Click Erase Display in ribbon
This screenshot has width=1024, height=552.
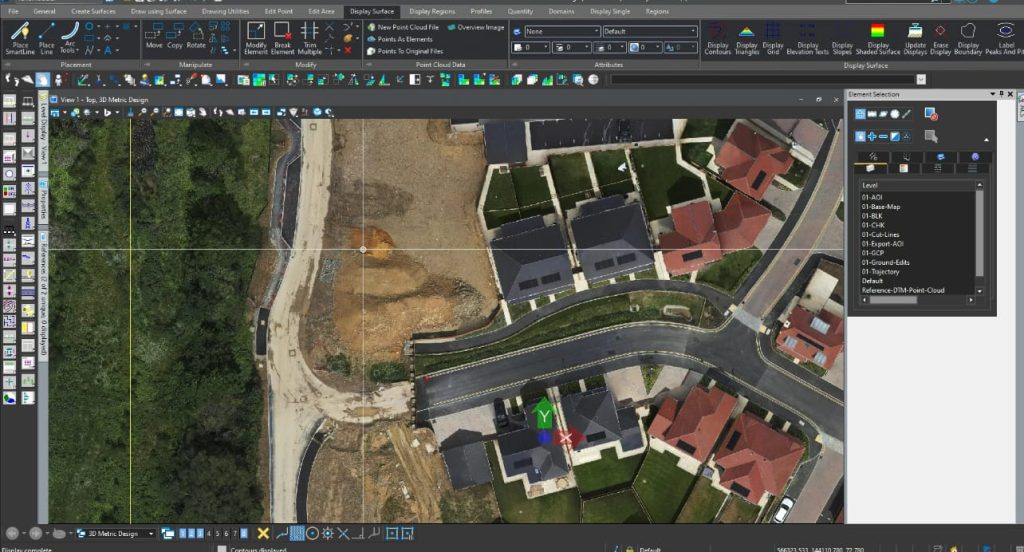(x=940, y=39)
